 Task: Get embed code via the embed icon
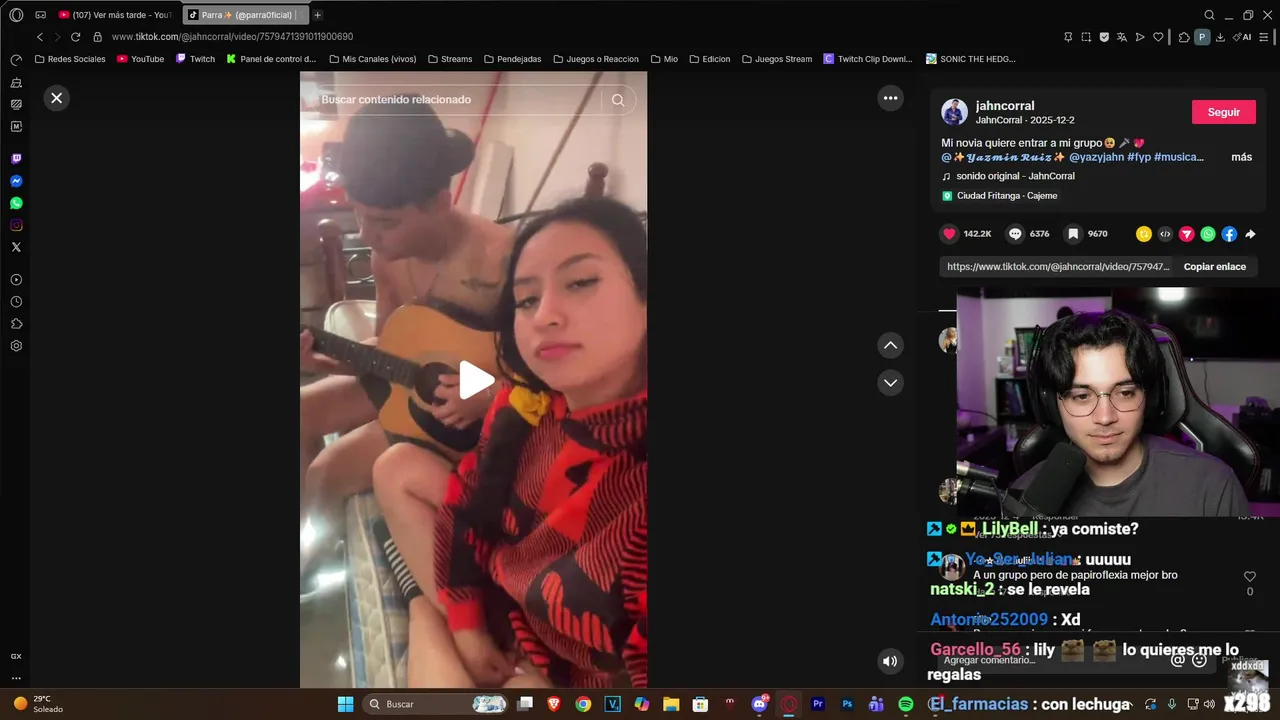click(1165, 234)
